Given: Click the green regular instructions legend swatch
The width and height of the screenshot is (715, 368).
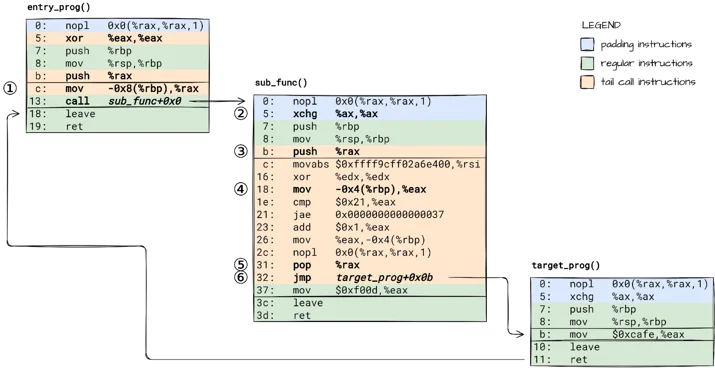Looking at the screenshot, I should [587, 63].
